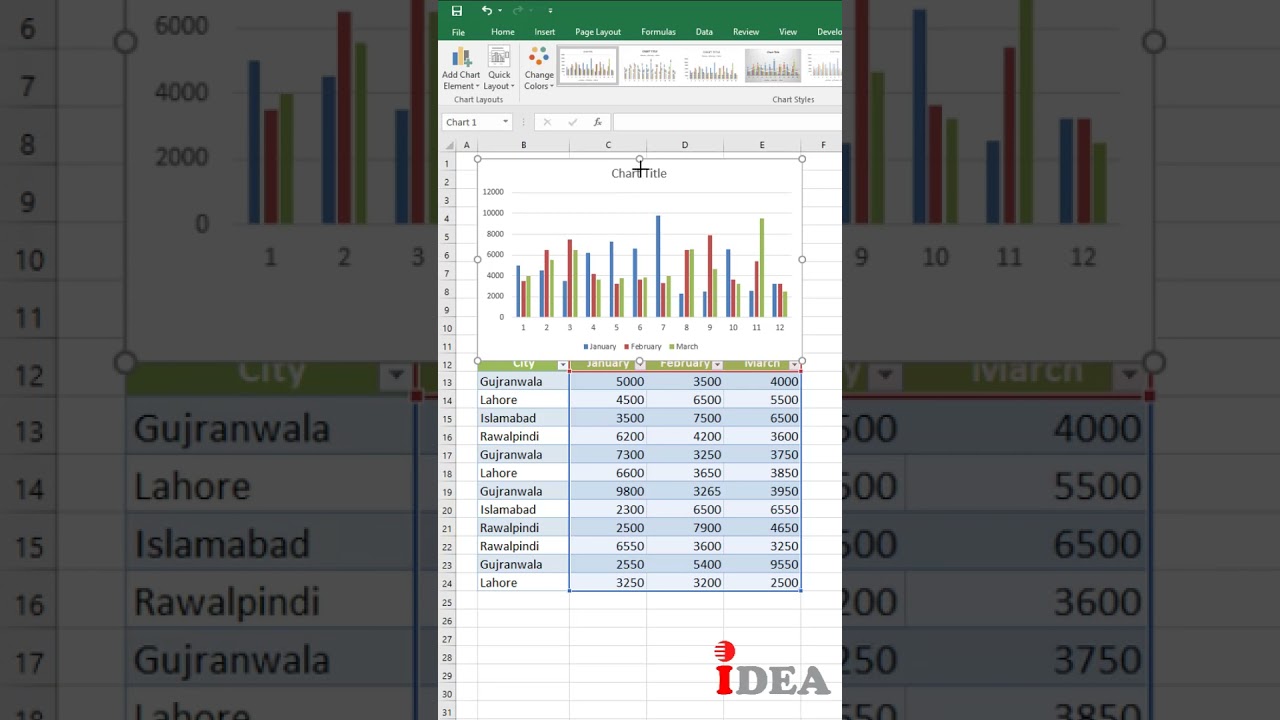The width and height of the screenshot is (1280, 720).
Task: Click the February value 3265
Action: 707,491
